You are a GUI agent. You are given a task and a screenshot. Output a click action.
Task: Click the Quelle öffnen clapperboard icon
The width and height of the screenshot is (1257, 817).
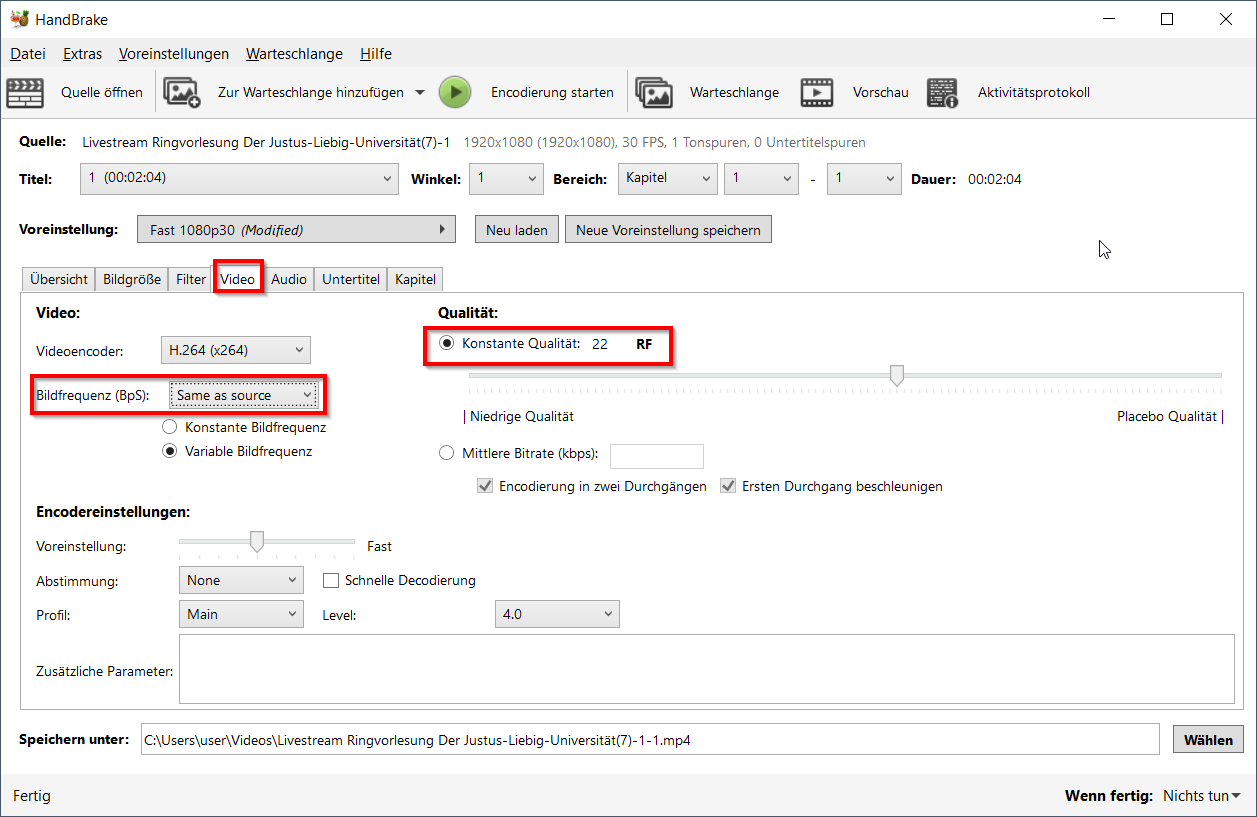coord(25,93)
